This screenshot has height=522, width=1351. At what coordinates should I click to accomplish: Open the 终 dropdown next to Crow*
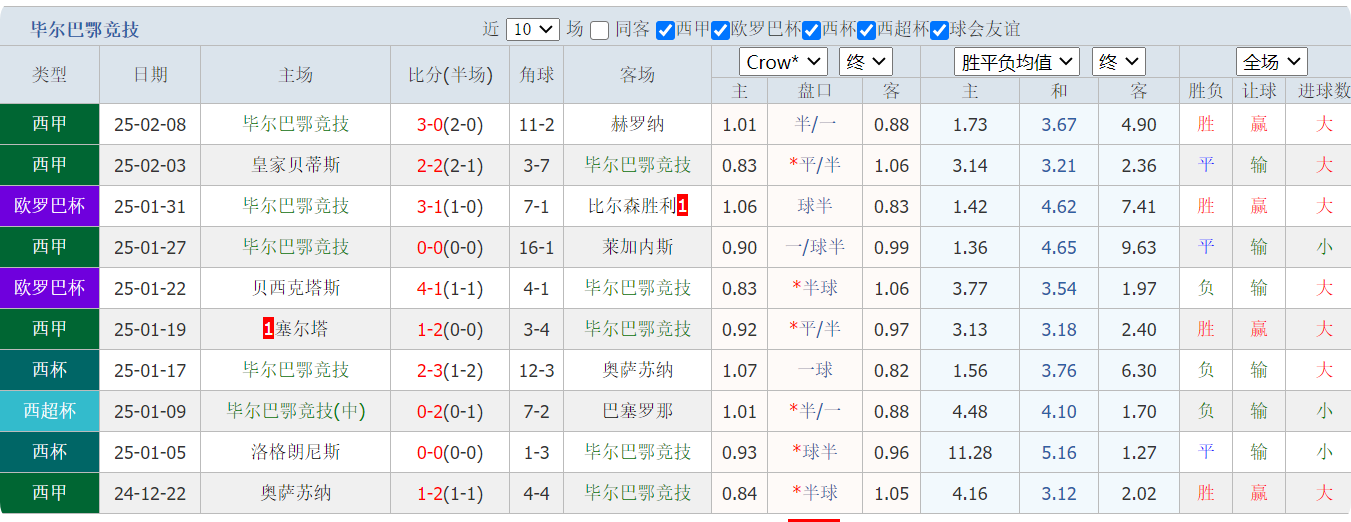coord(865,62)
